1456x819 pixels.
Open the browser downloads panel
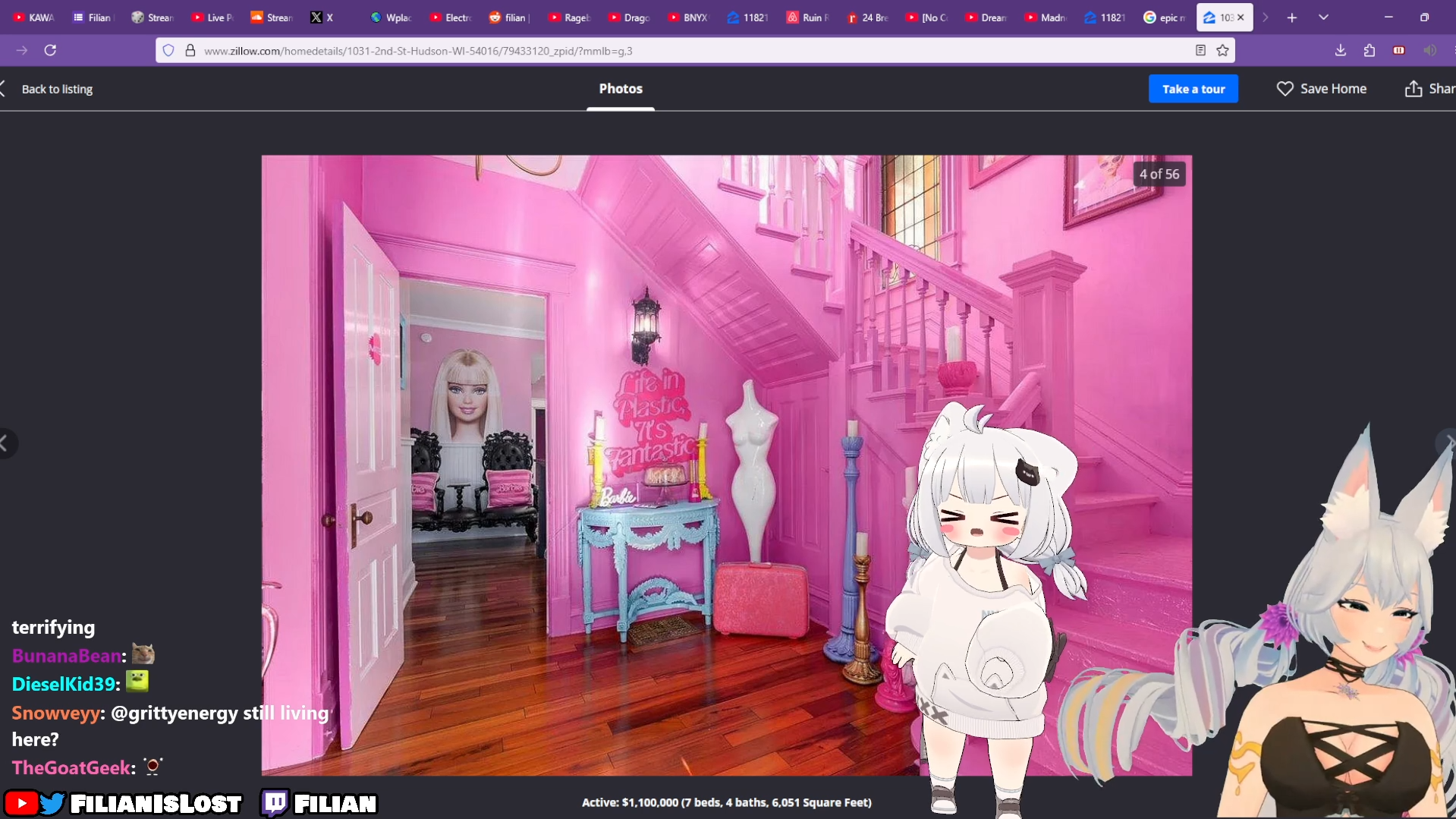click(1341, 50)
